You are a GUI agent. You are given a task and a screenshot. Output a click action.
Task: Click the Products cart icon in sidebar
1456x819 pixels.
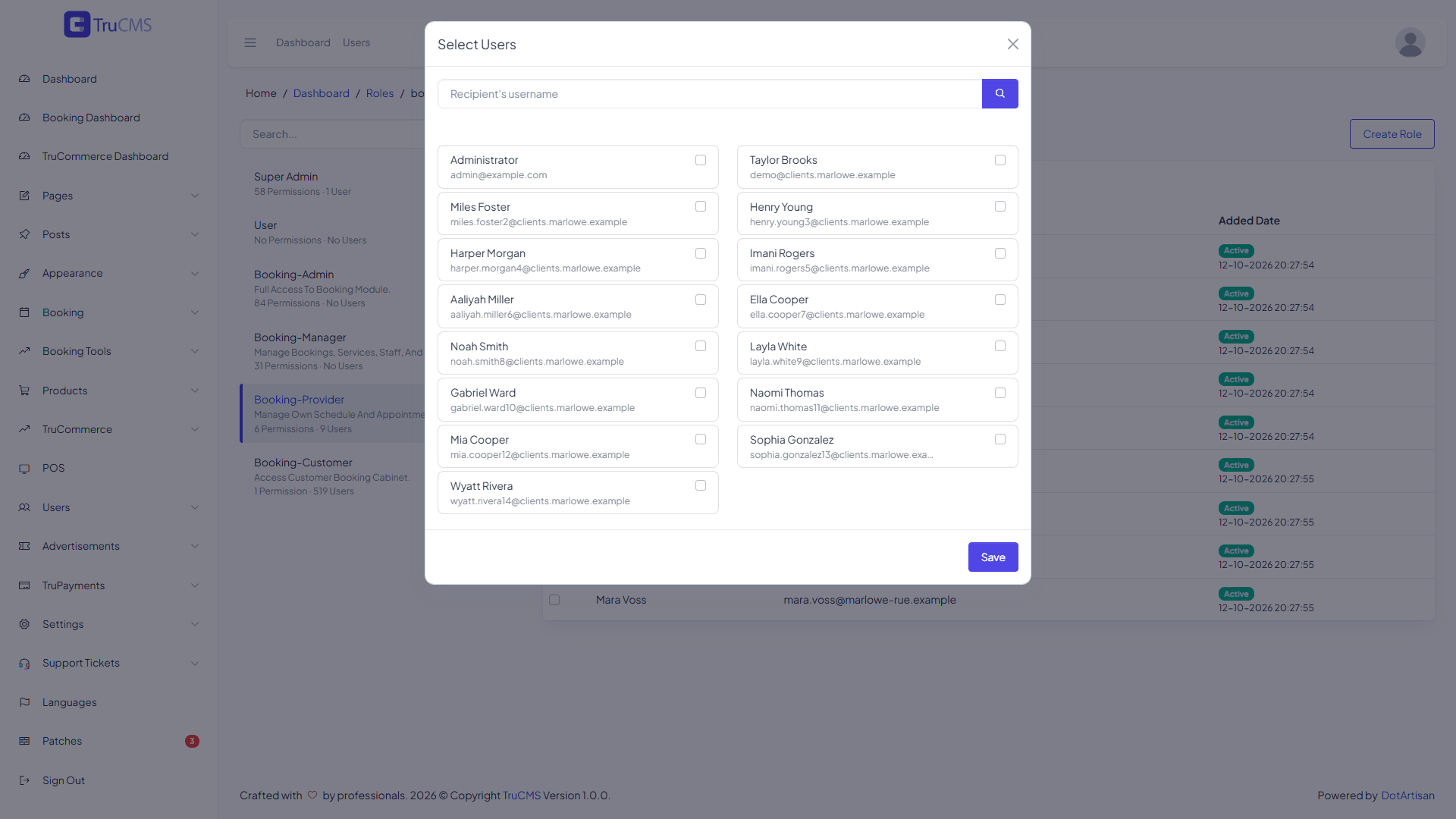[24, 391]
